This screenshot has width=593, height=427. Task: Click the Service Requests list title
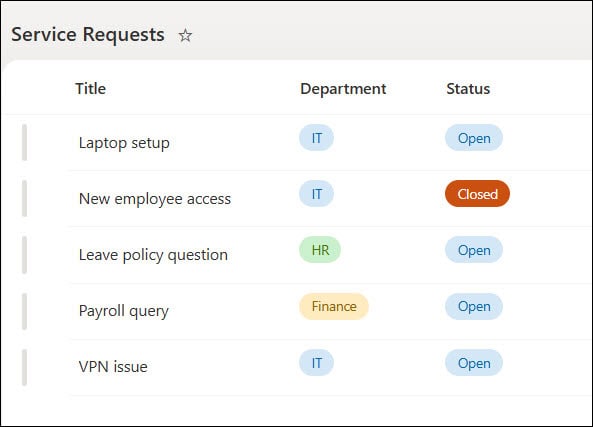point(88,35)
